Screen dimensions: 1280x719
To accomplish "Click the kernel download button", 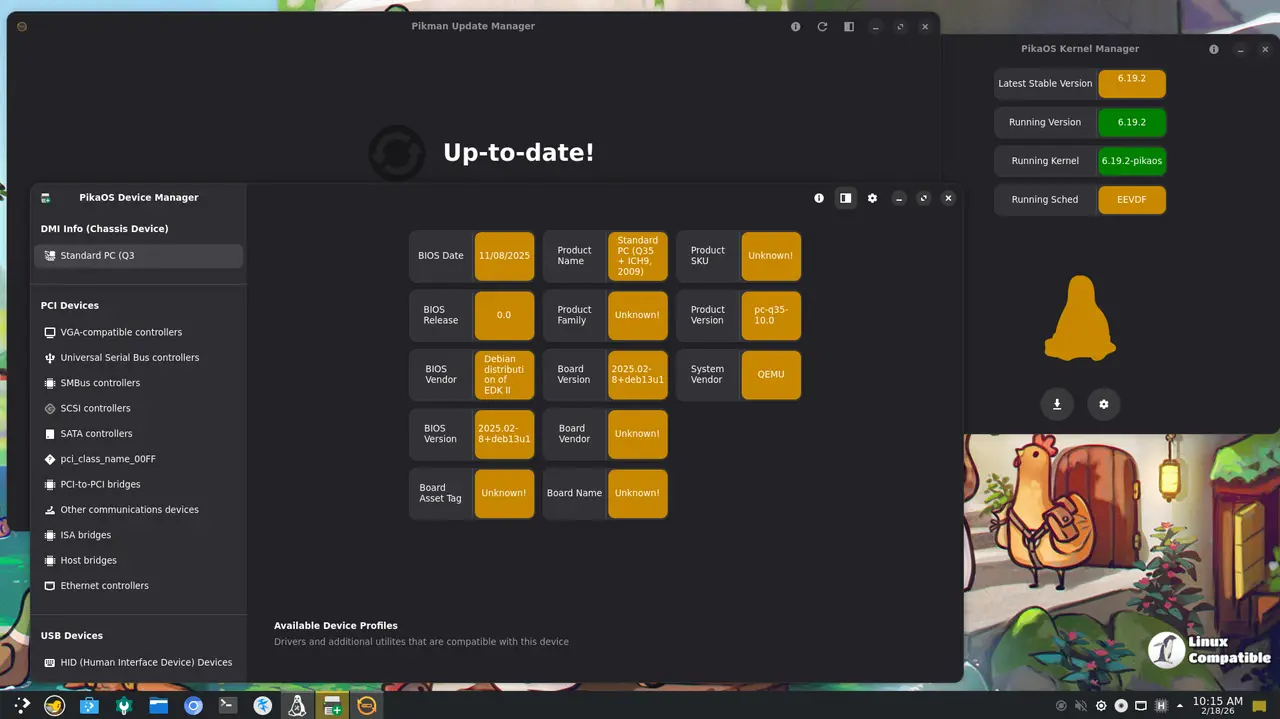I will (1057, 404).
